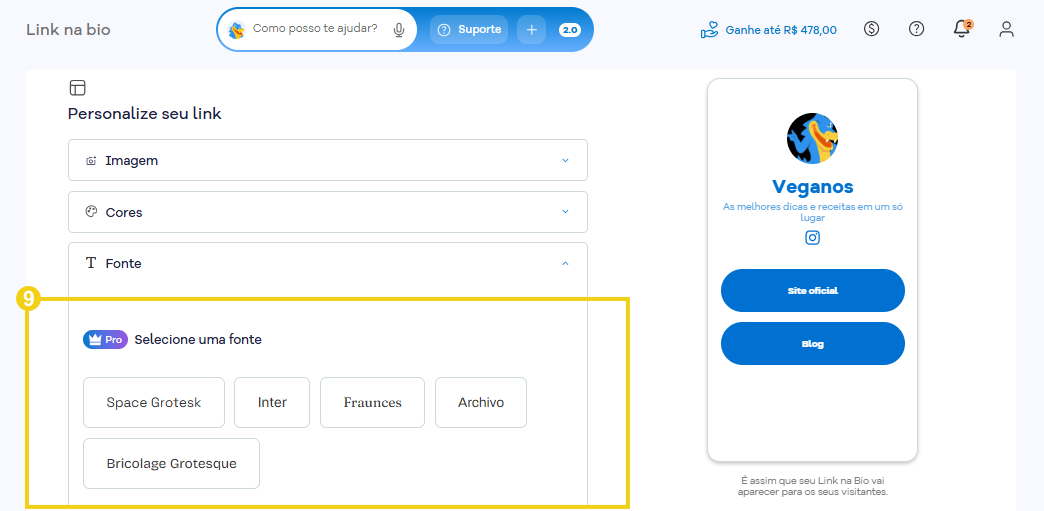The image size is (1044, 511).
Task: Click the Instagram icon in preview
Action: click(x=812, y=237)
